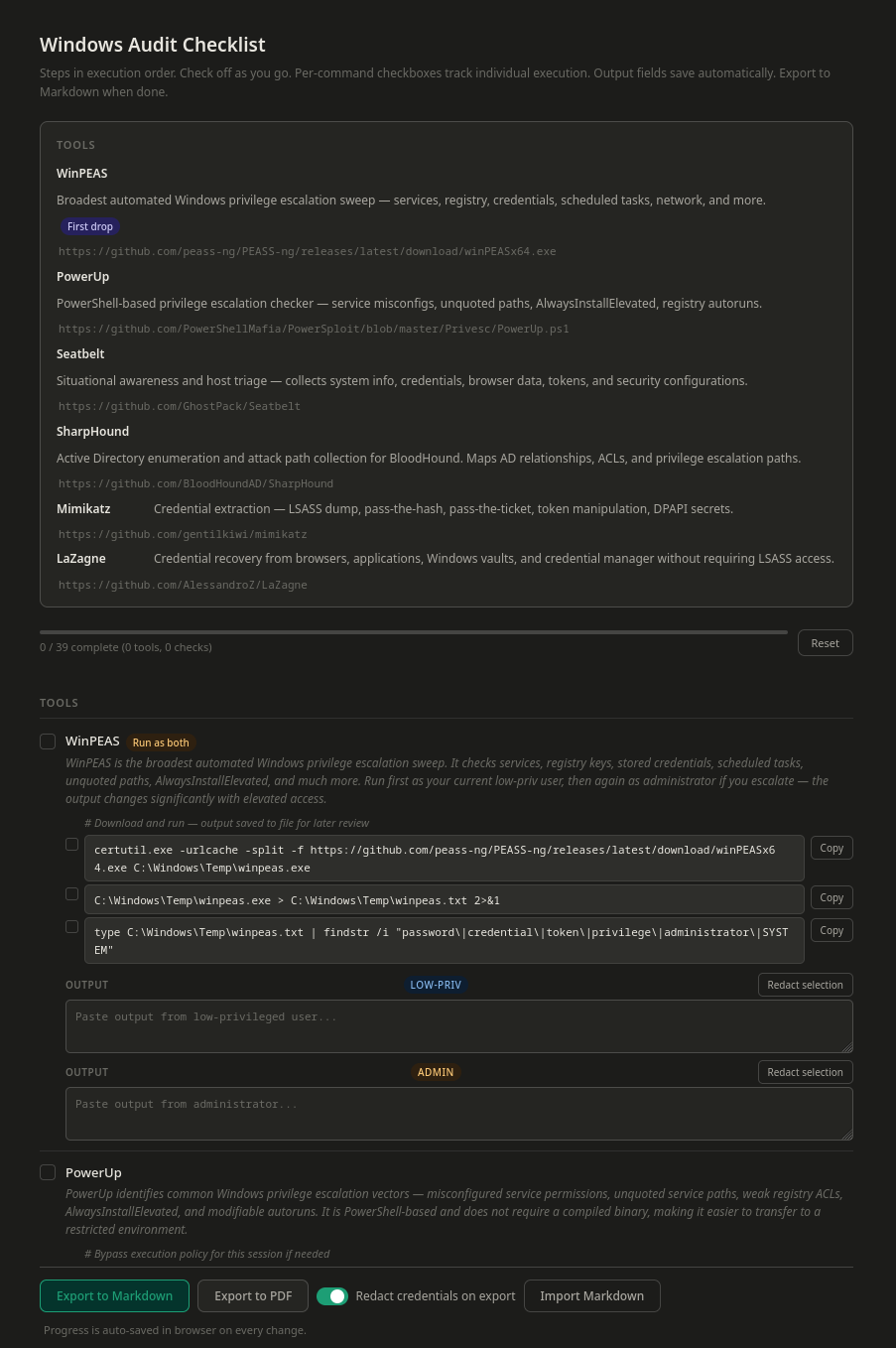
Task: Click the PowerUp checklist item title
Action: pos(93,1172)
